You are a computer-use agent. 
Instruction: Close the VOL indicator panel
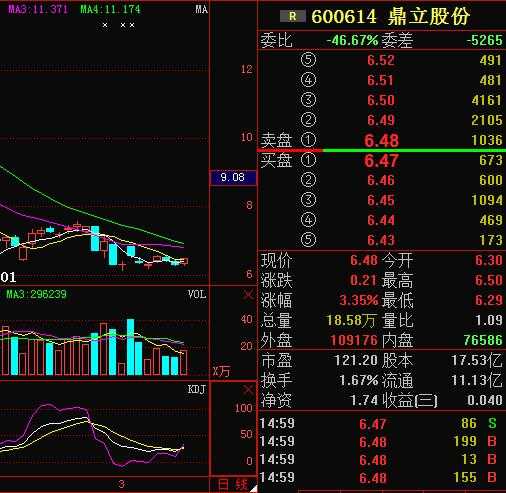(248, 294)
